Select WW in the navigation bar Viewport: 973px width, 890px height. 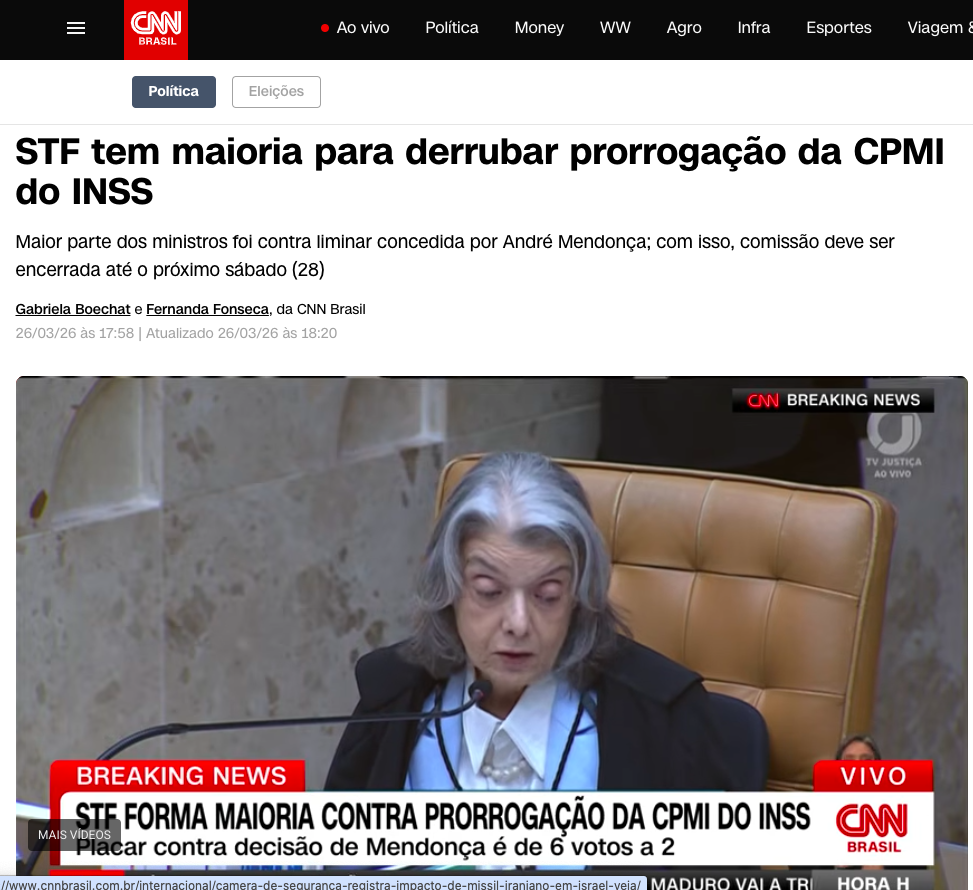coord(615,28)
